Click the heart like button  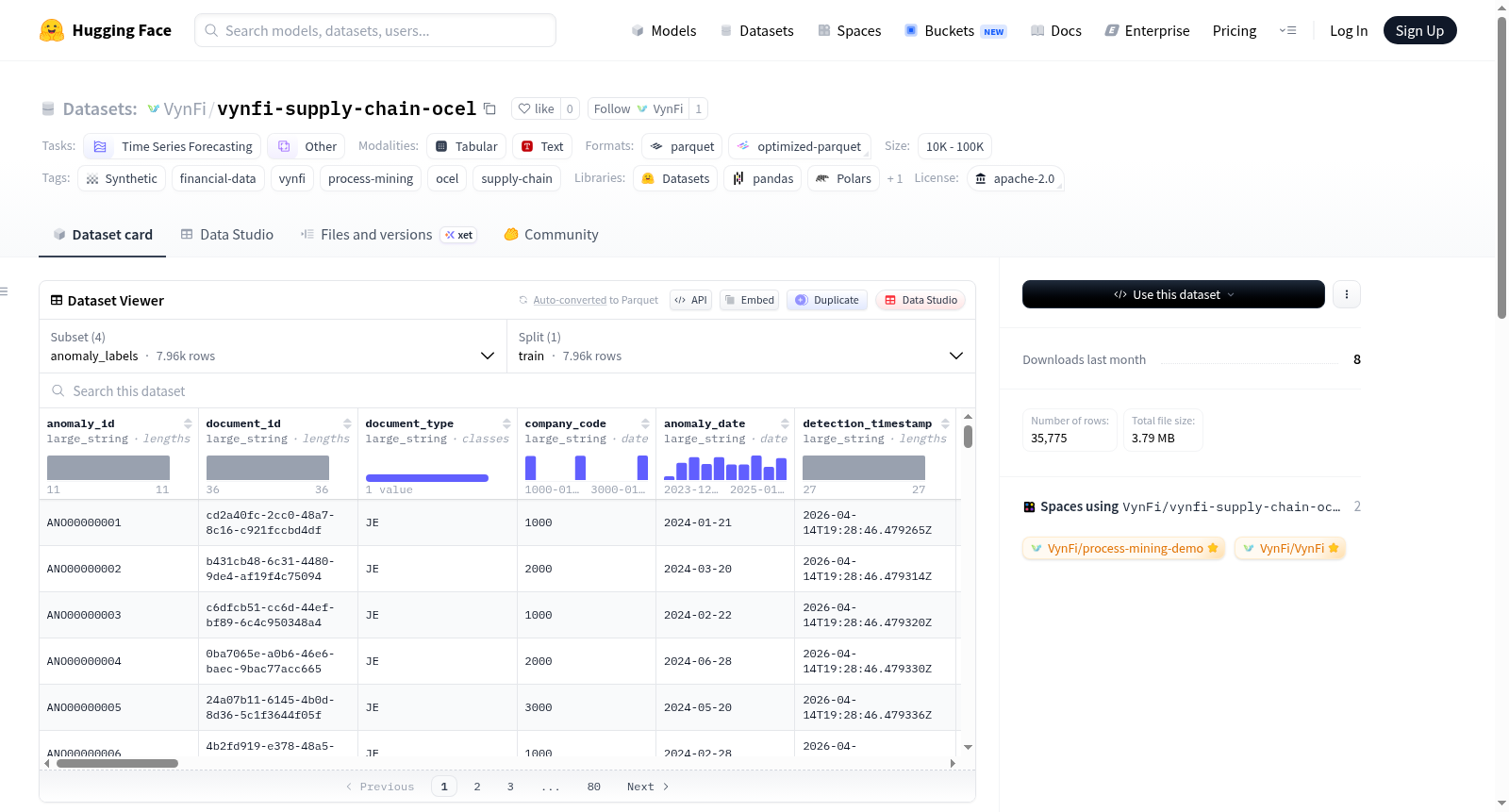pyautogui.click(x=536, y=108)
